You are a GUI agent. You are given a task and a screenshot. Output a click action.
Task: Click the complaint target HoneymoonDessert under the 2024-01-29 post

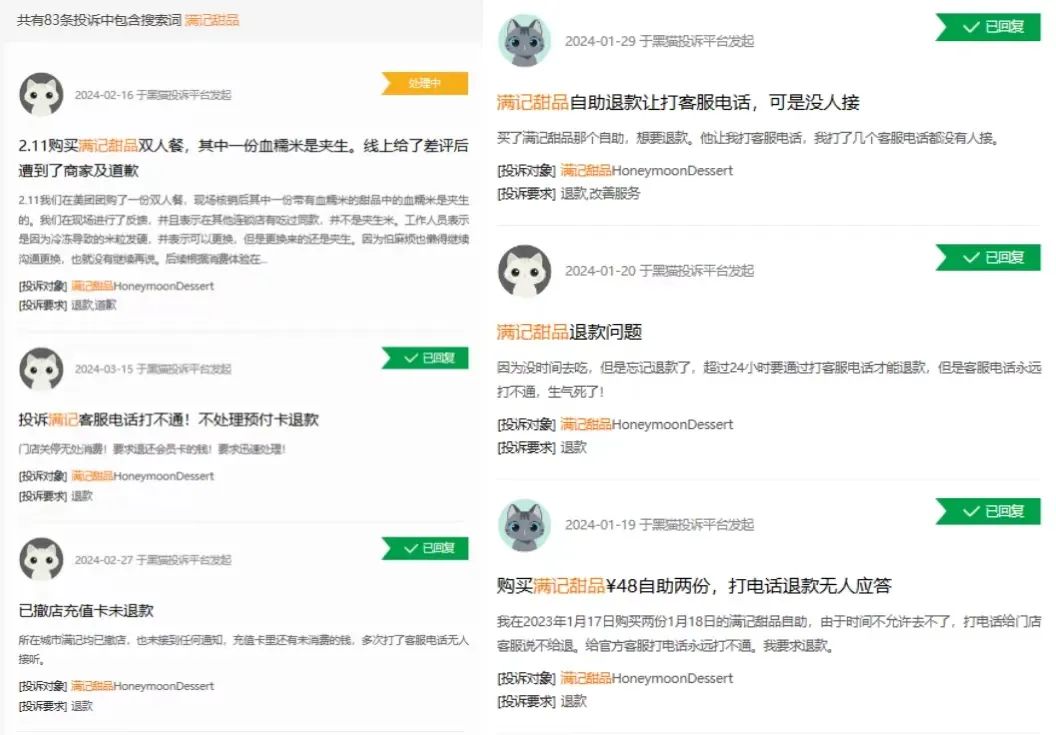(x=647, y=170)
